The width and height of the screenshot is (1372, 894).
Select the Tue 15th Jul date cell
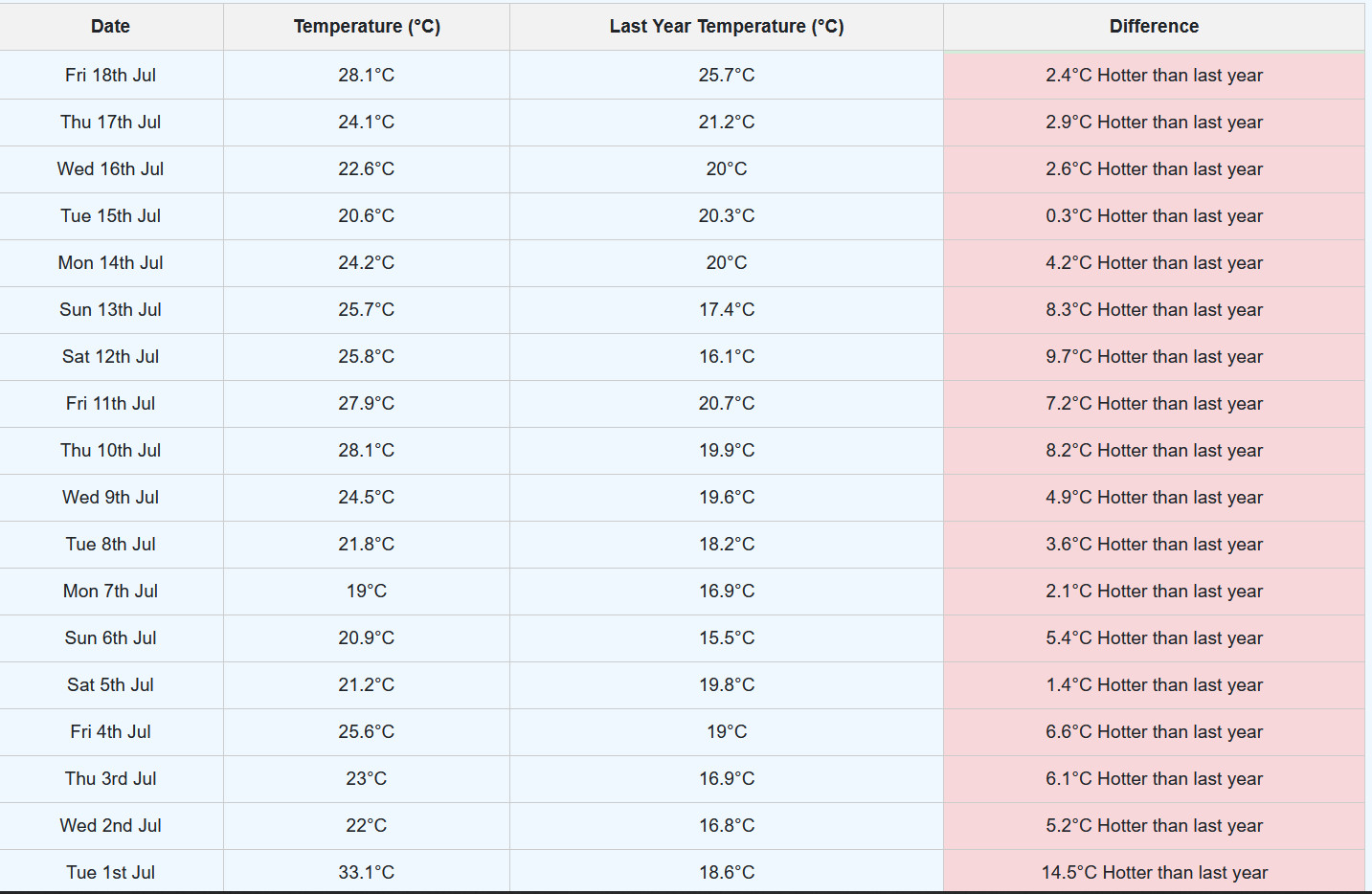pyautogui.click(x=110, y=215)
